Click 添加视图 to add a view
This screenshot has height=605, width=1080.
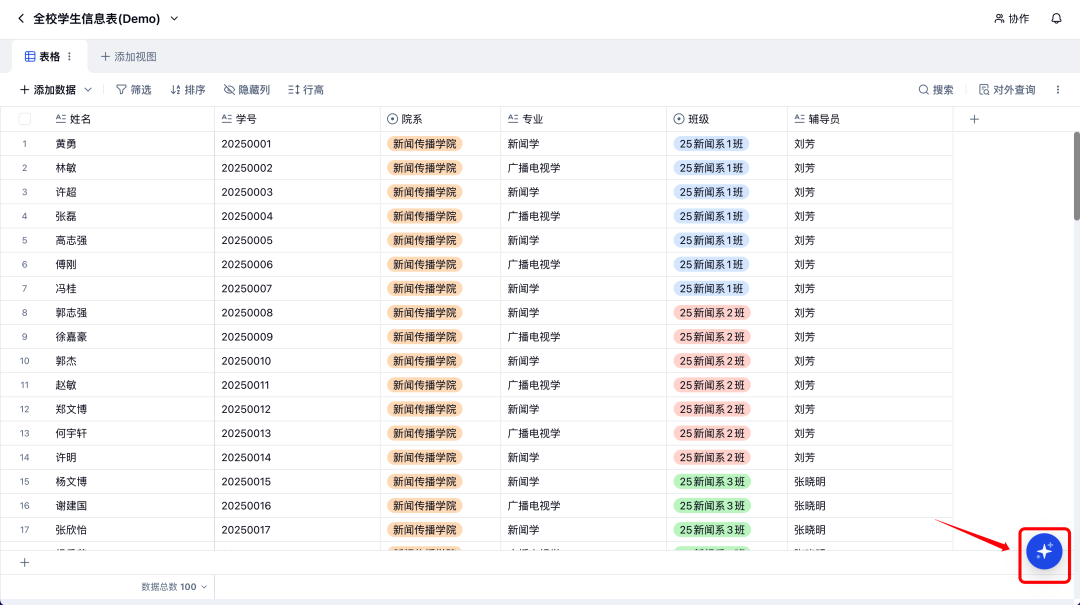[129, 57]
